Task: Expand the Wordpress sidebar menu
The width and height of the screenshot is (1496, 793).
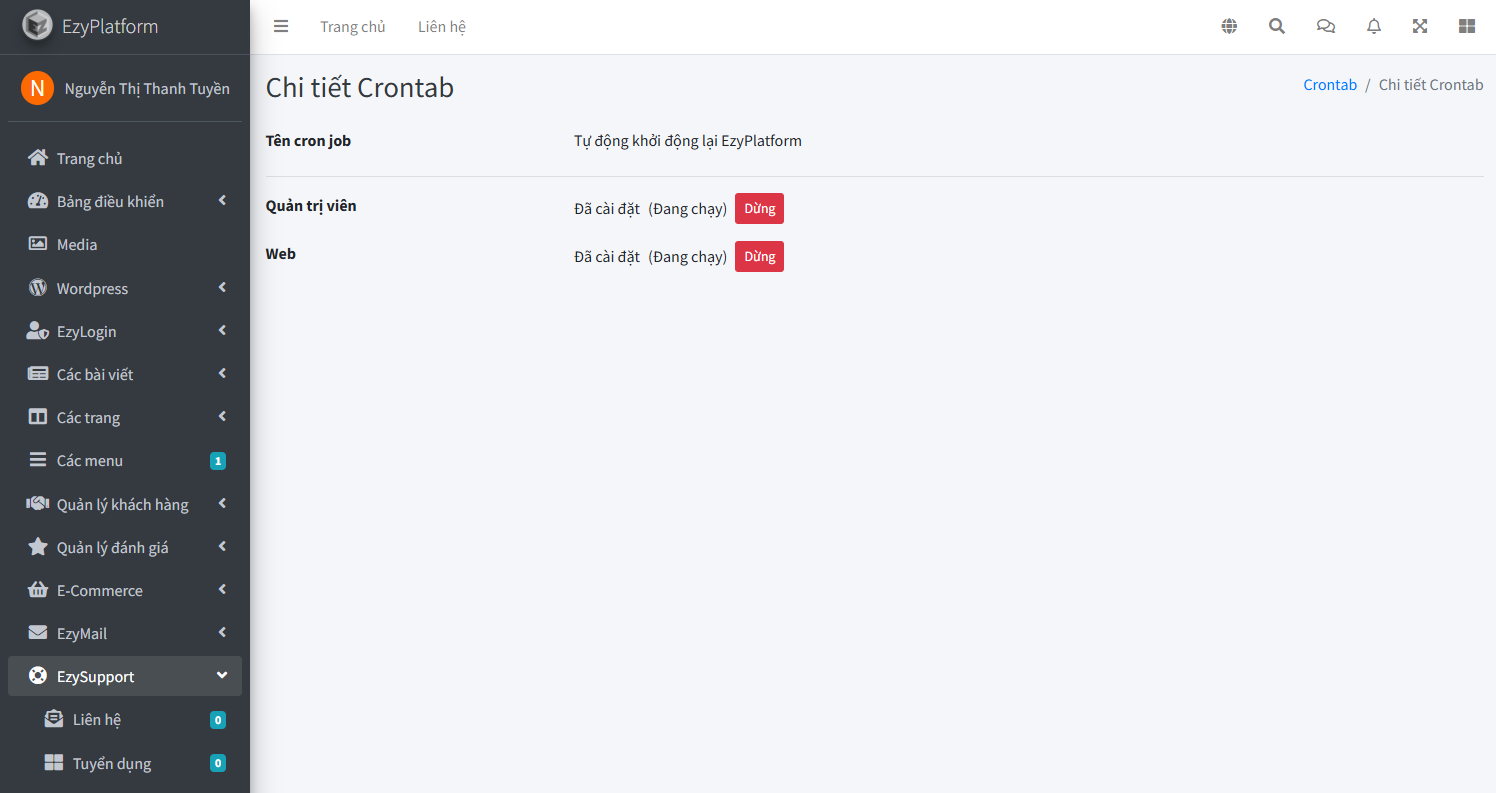Action: click(x=125, y=288)
